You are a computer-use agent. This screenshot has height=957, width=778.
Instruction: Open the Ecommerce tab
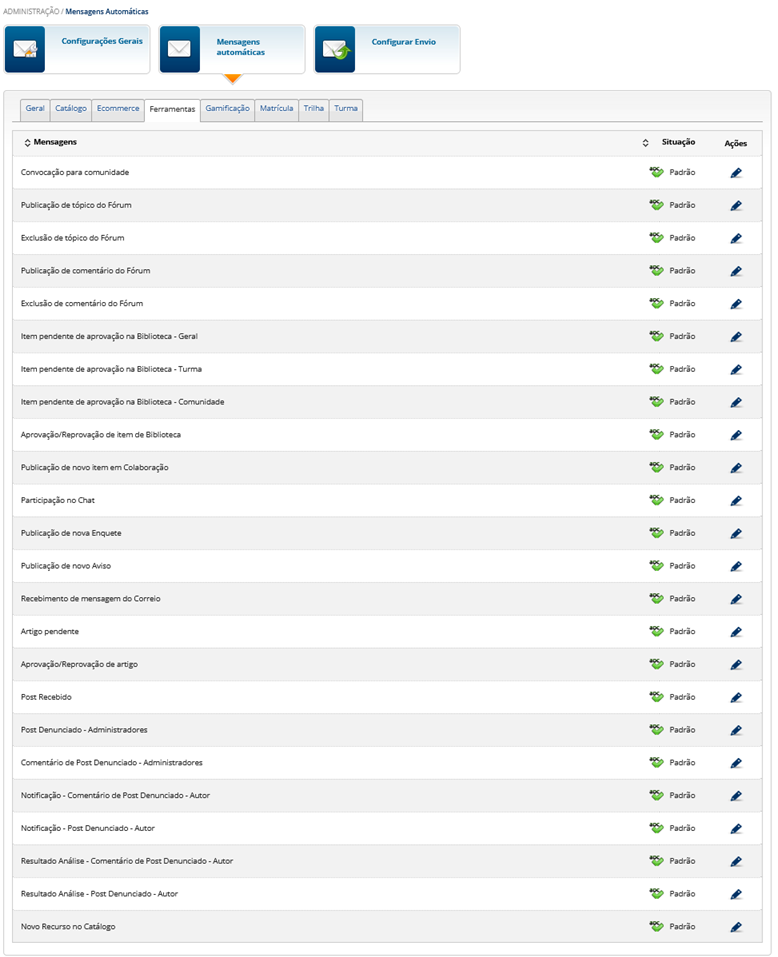point(118,108)
